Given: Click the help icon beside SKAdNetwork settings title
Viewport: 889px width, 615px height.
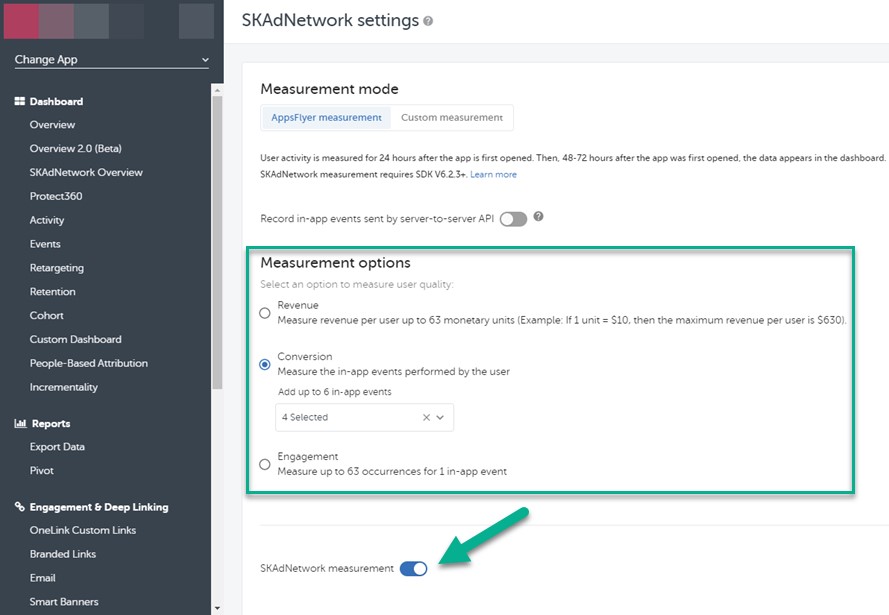Looking at the screenshot, I should pyautogui.click(x=429, y=21).
